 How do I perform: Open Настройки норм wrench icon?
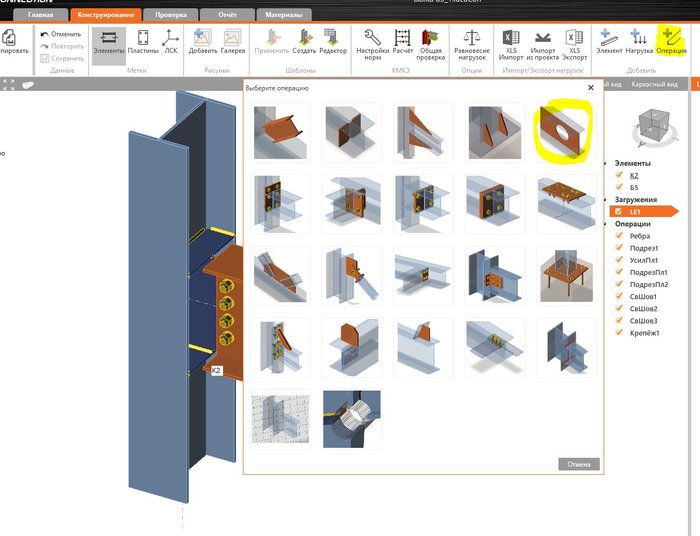pyautogui.click(x=372, y=45)
